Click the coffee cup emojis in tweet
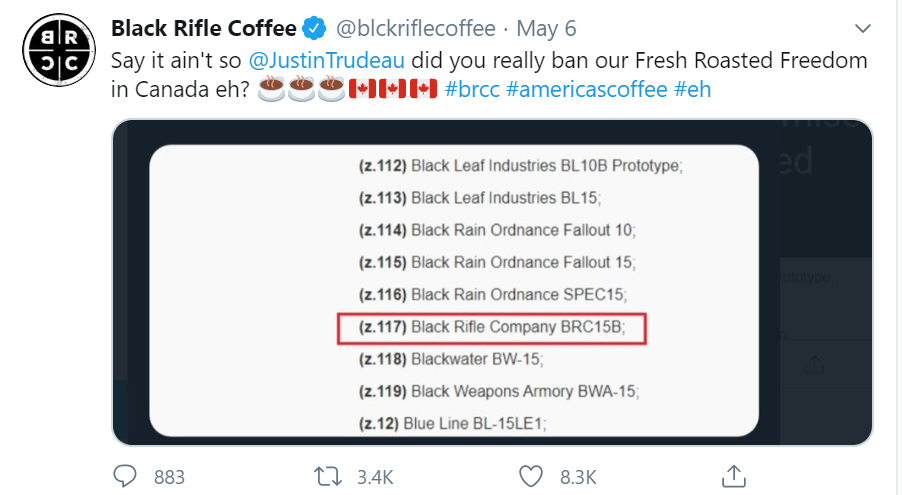 pyautogui.click(x=301, y=89)
